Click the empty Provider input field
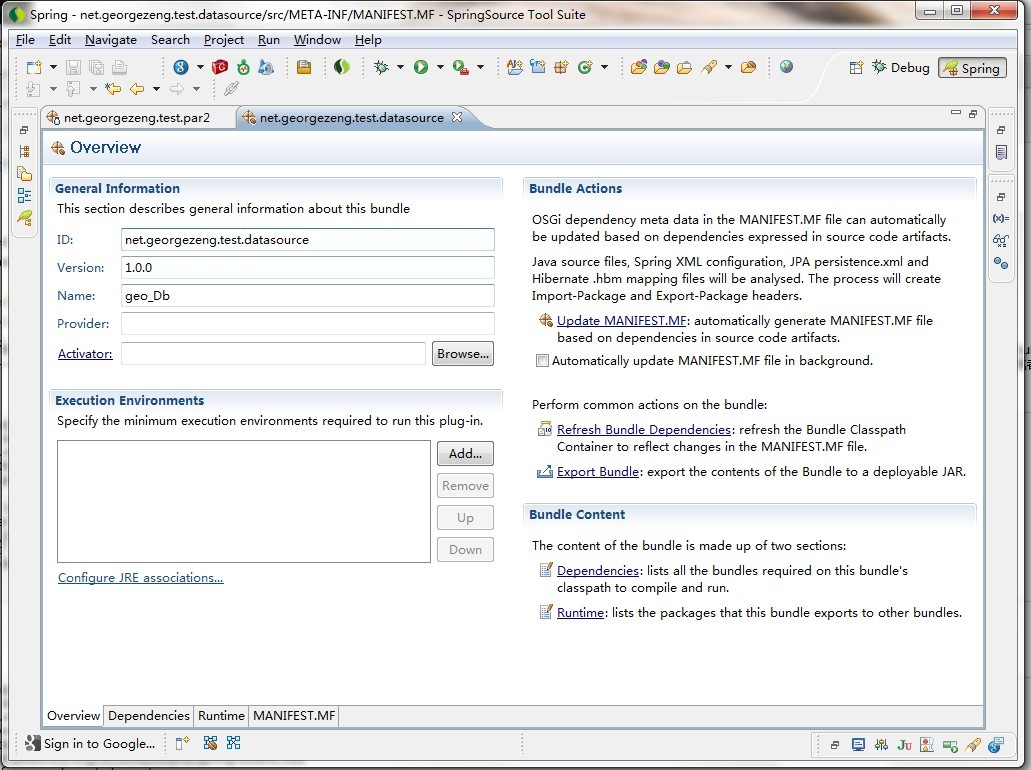This screenshot has width=1031, height=770. 308,324
